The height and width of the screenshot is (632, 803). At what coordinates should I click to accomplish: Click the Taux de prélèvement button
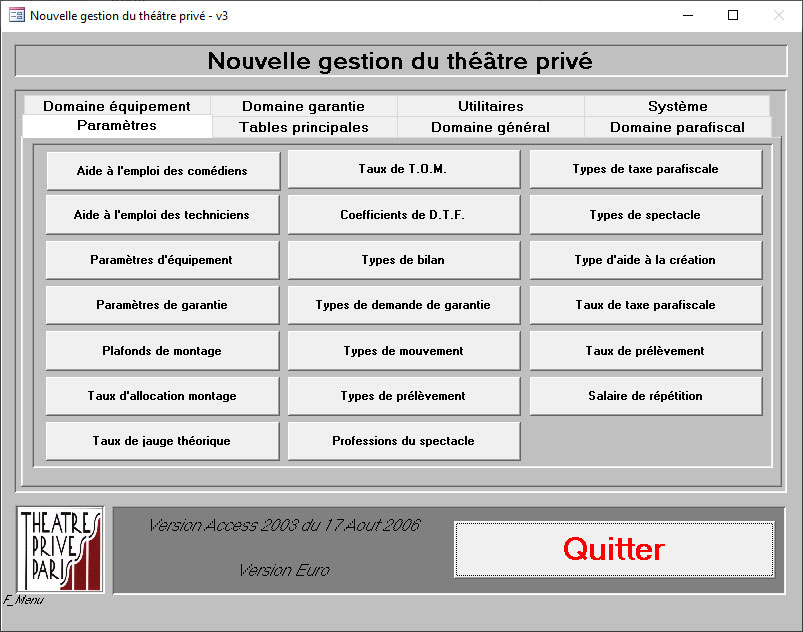[x=646, y=351]
